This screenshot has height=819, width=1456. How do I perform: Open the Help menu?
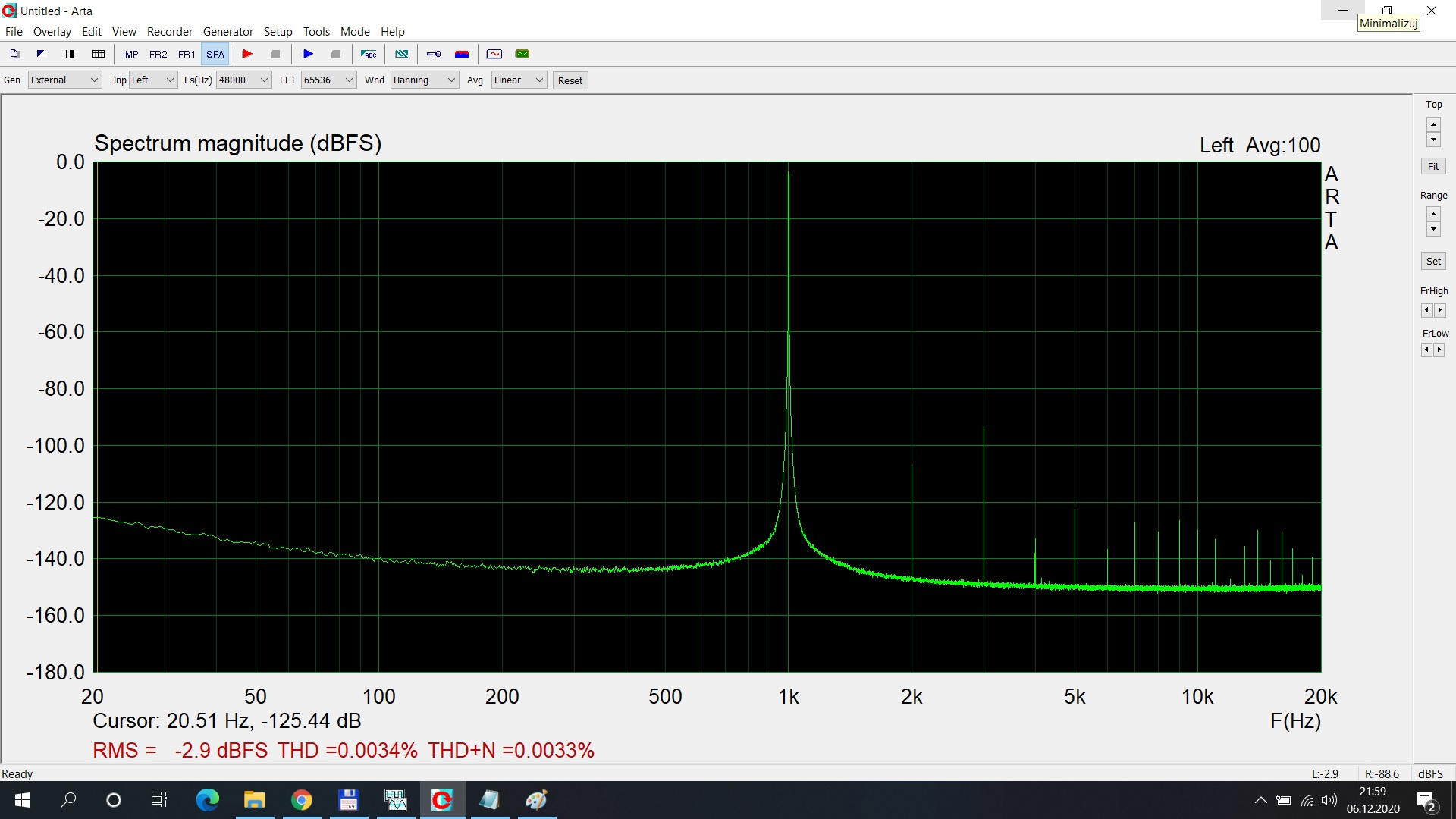[x=393, y=32]
